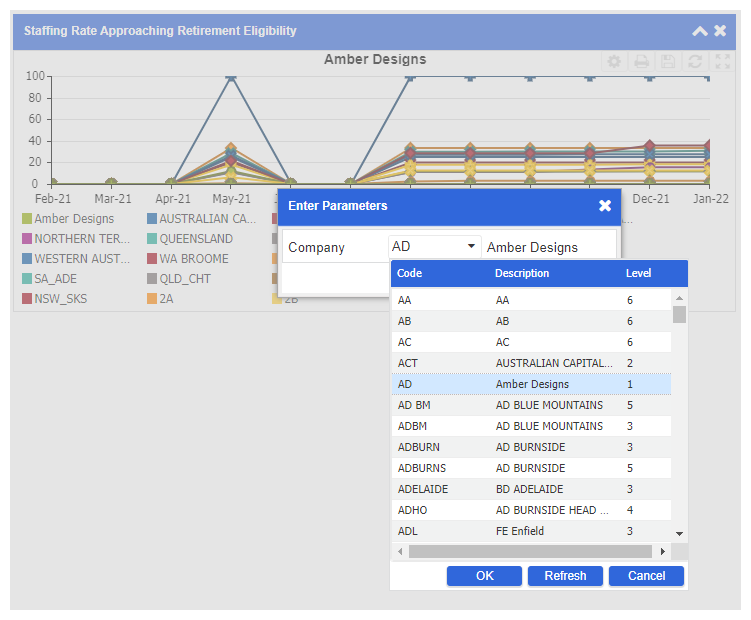Sort by the Description column header
The image size is (751, 620).
pyautogui.click(x=522, y=273)
